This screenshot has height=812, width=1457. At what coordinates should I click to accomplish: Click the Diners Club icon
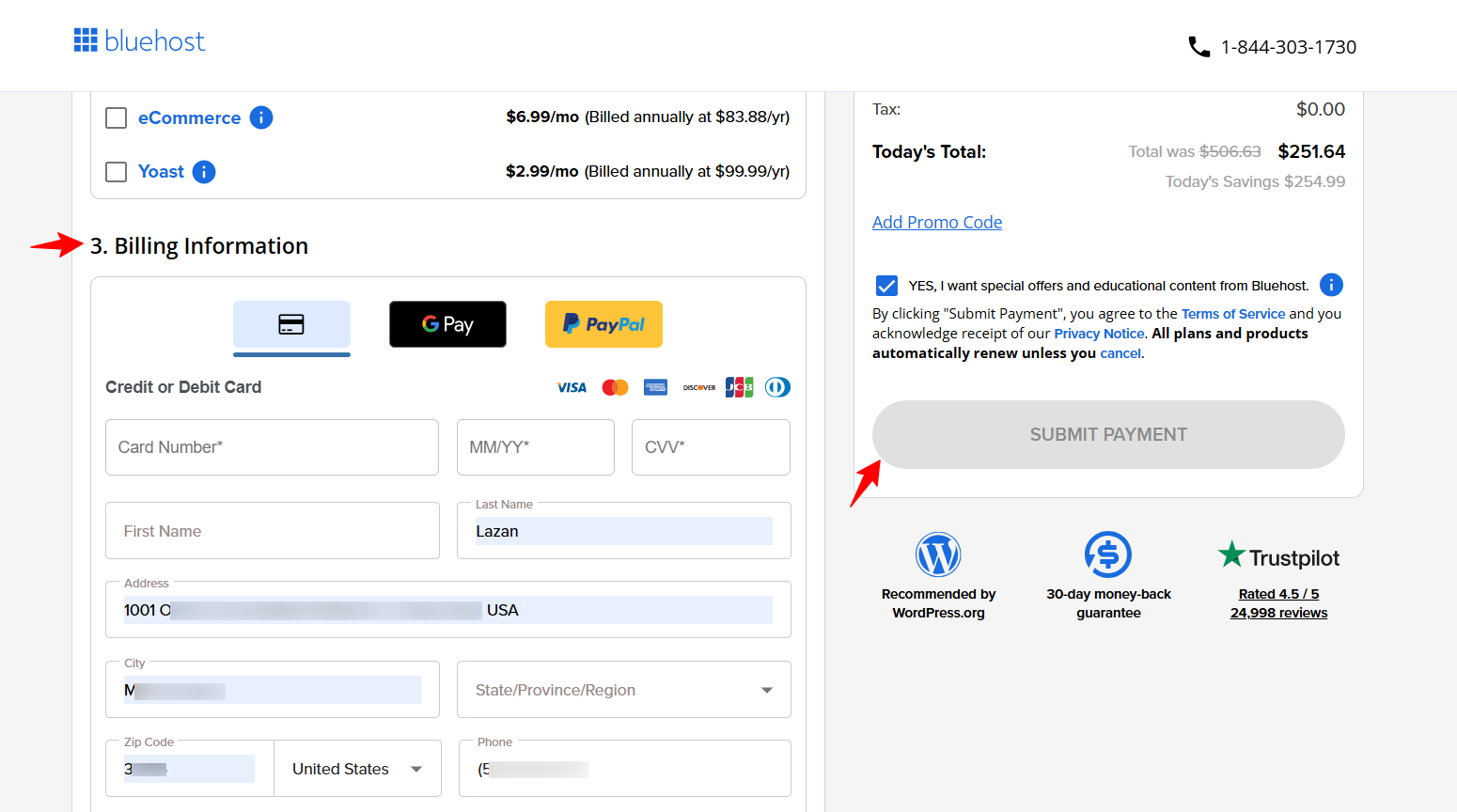click(x=777, y=387)
